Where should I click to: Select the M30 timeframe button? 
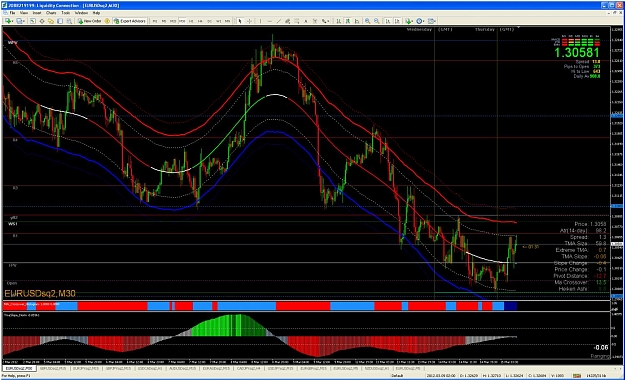(x=182, y=21)
